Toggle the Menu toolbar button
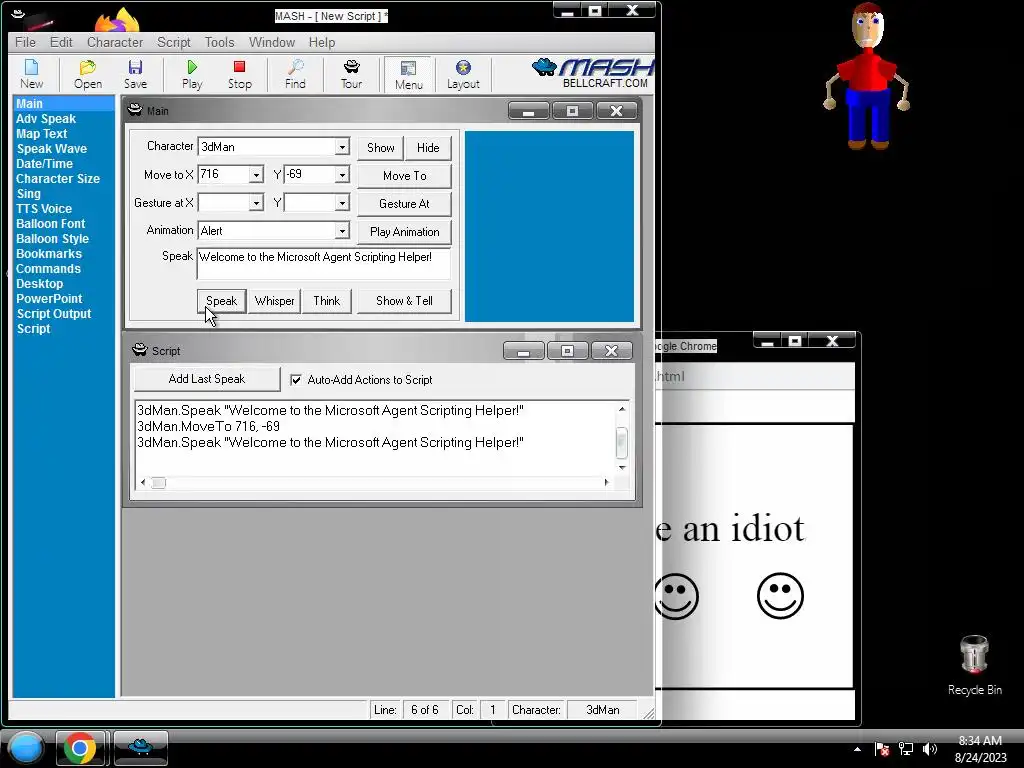1024x768 pixels. (409, 74)
